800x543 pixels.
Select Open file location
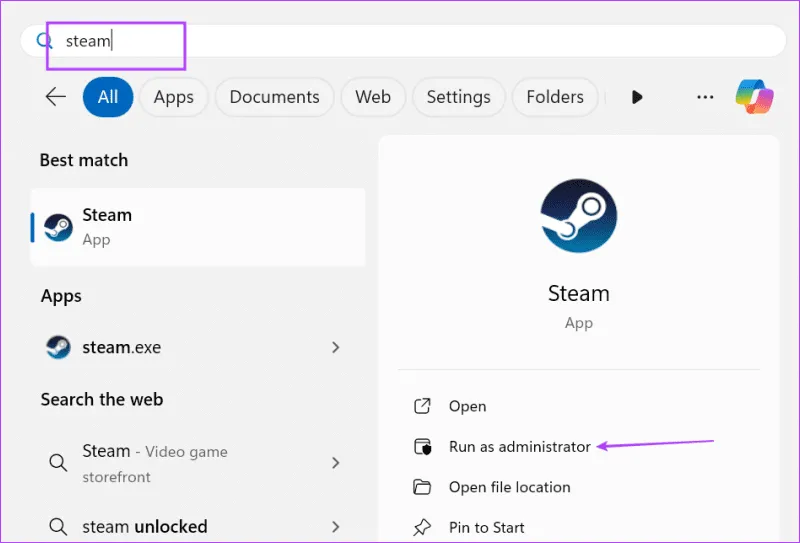(509, 487)
